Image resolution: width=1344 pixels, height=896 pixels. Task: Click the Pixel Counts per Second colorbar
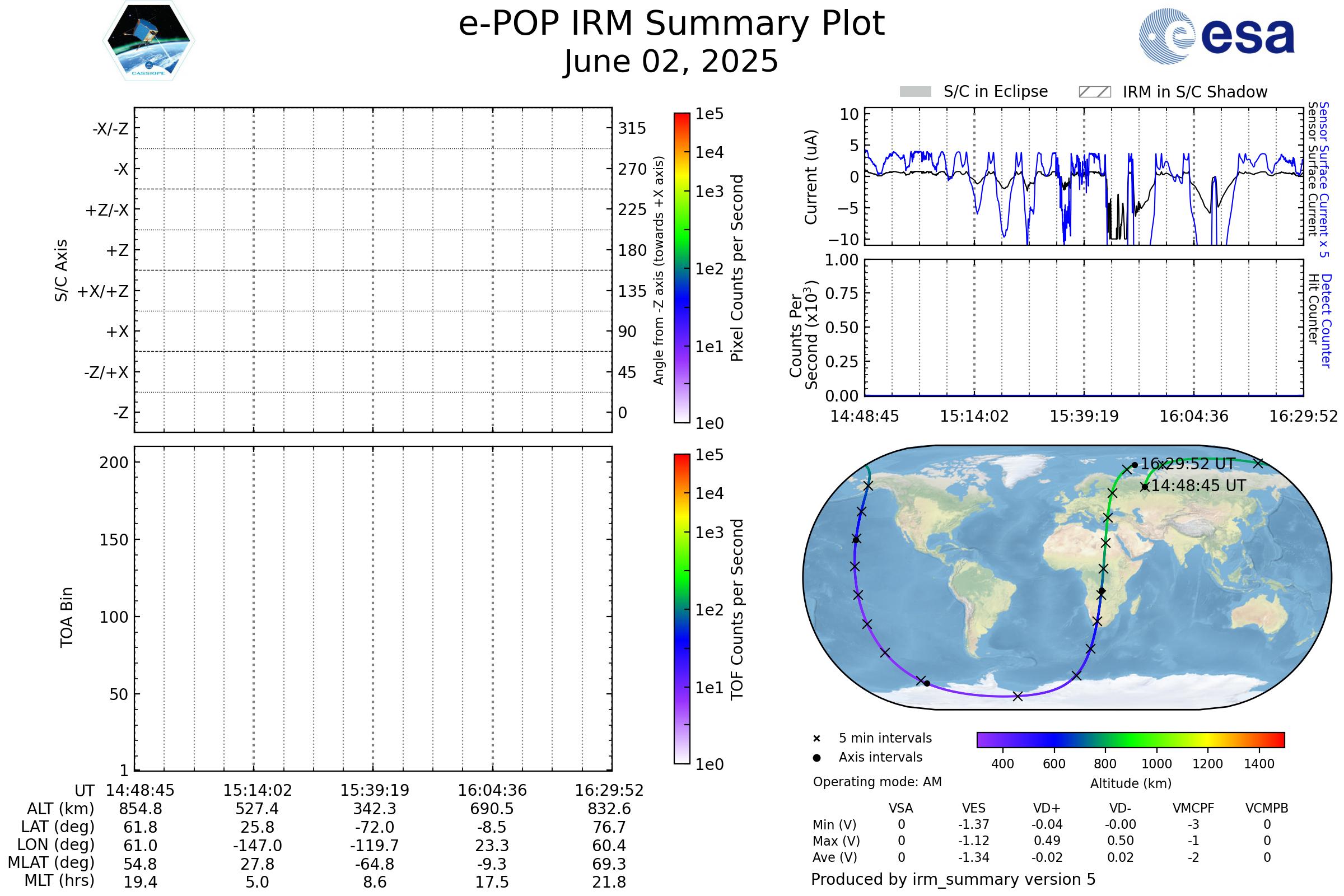pos(682,268)
